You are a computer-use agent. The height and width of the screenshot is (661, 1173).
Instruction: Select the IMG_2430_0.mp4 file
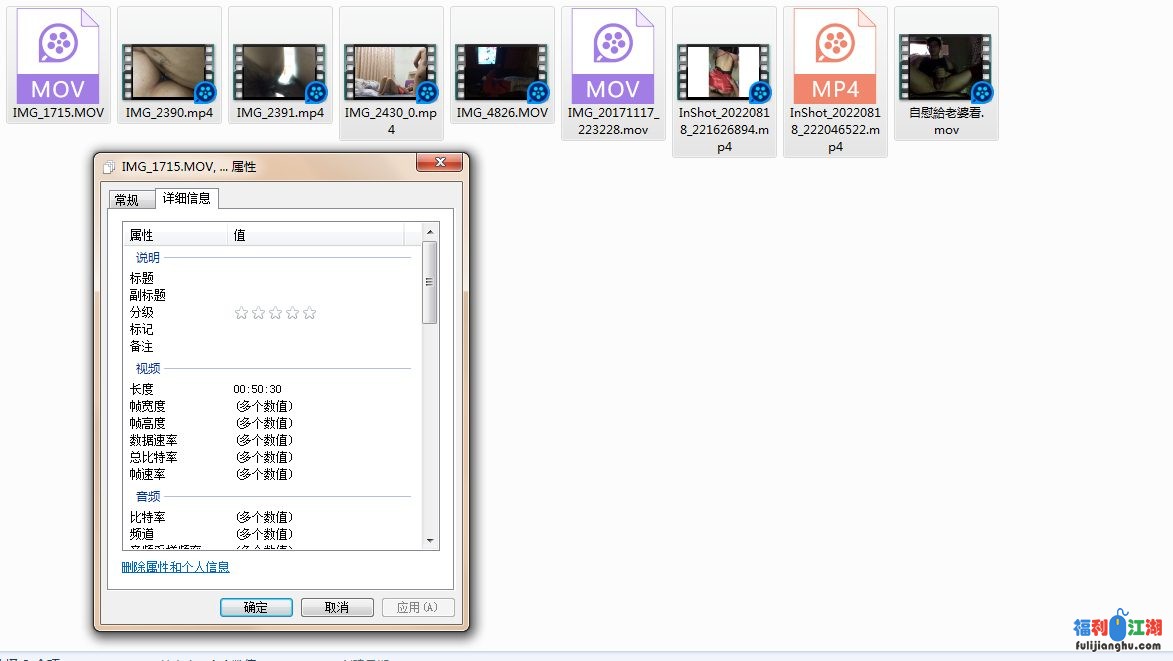click(391, 70)
